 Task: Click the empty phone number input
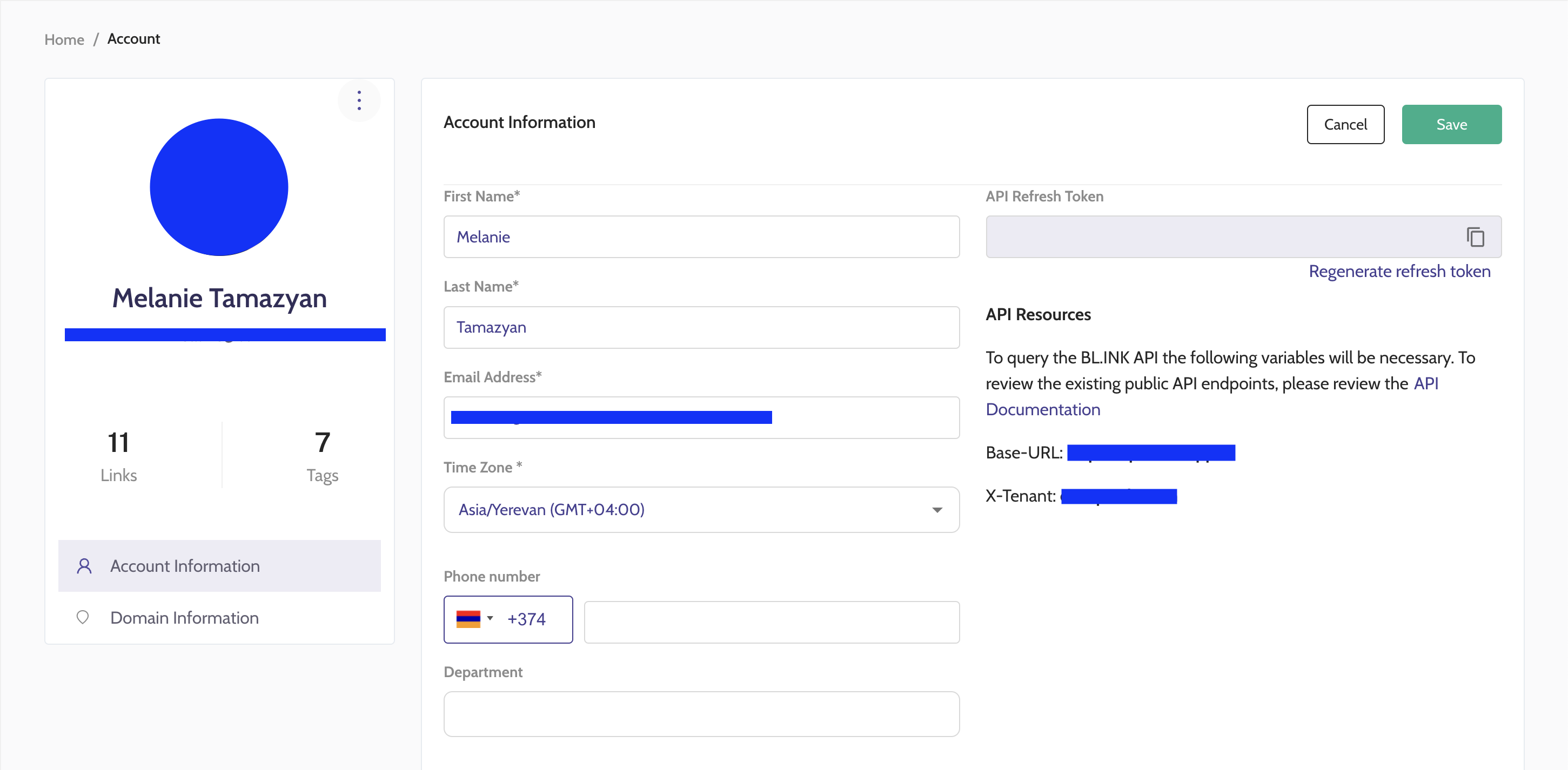(x=771, y=622)
